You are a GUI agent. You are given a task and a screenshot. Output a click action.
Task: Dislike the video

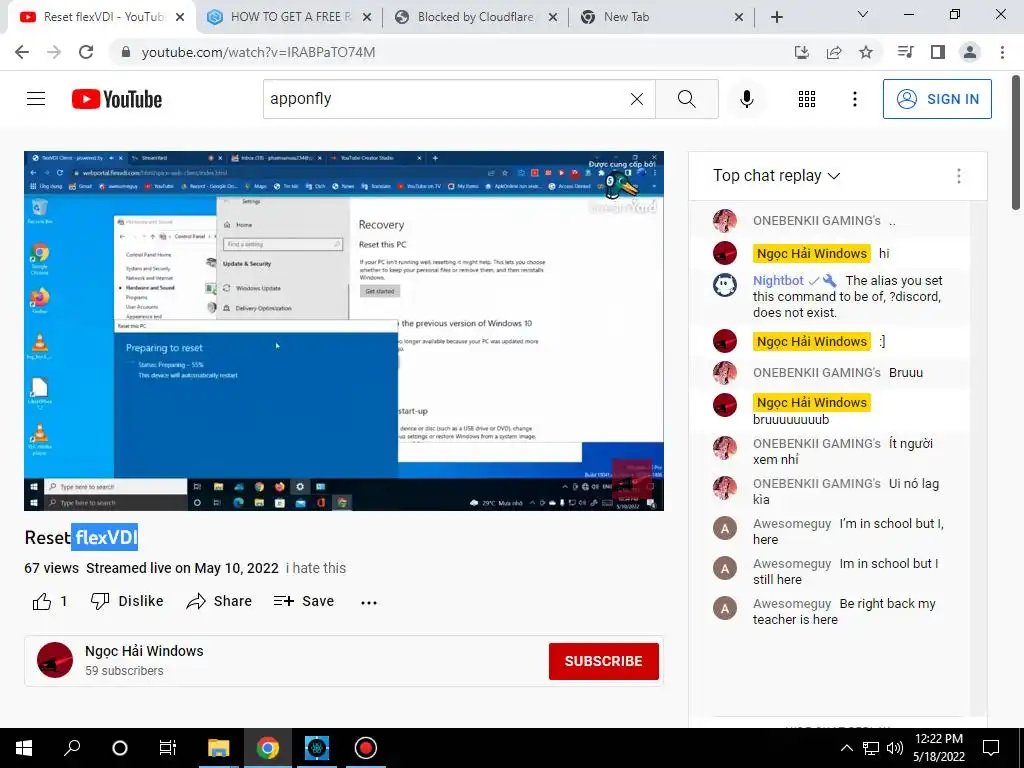(x=127, y=601)
